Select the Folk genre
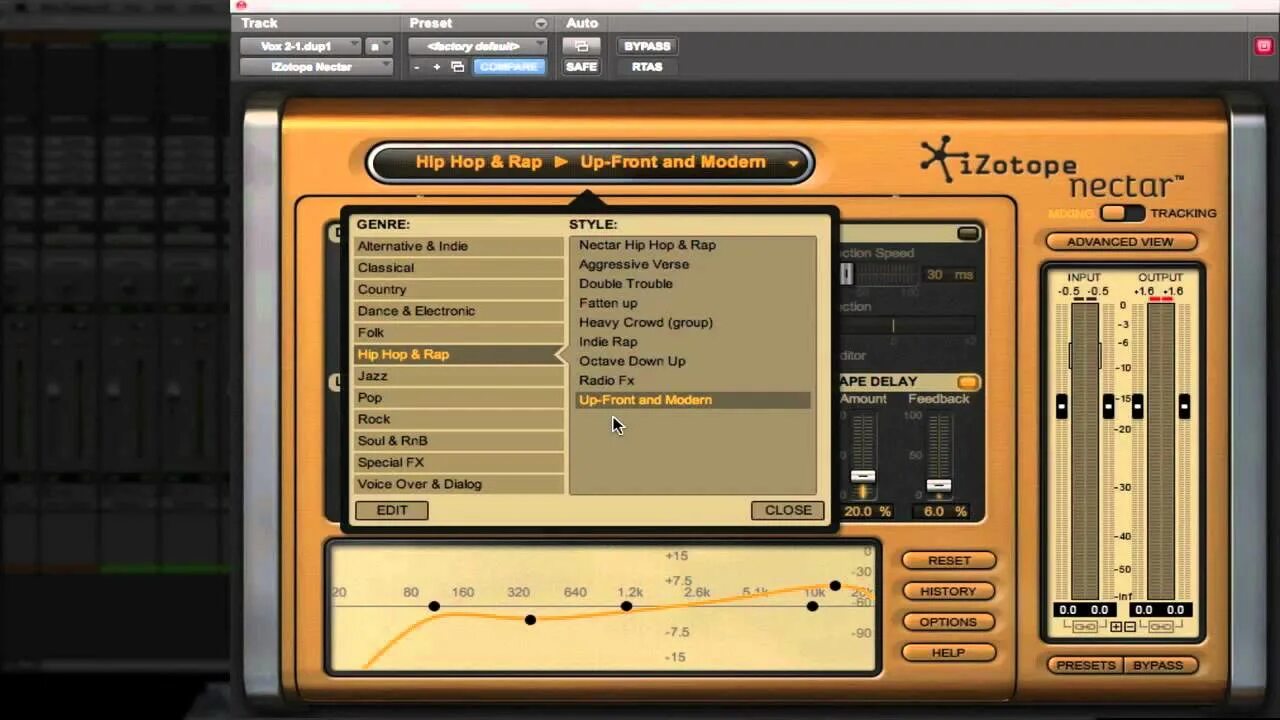 click(x=459, y=333)
